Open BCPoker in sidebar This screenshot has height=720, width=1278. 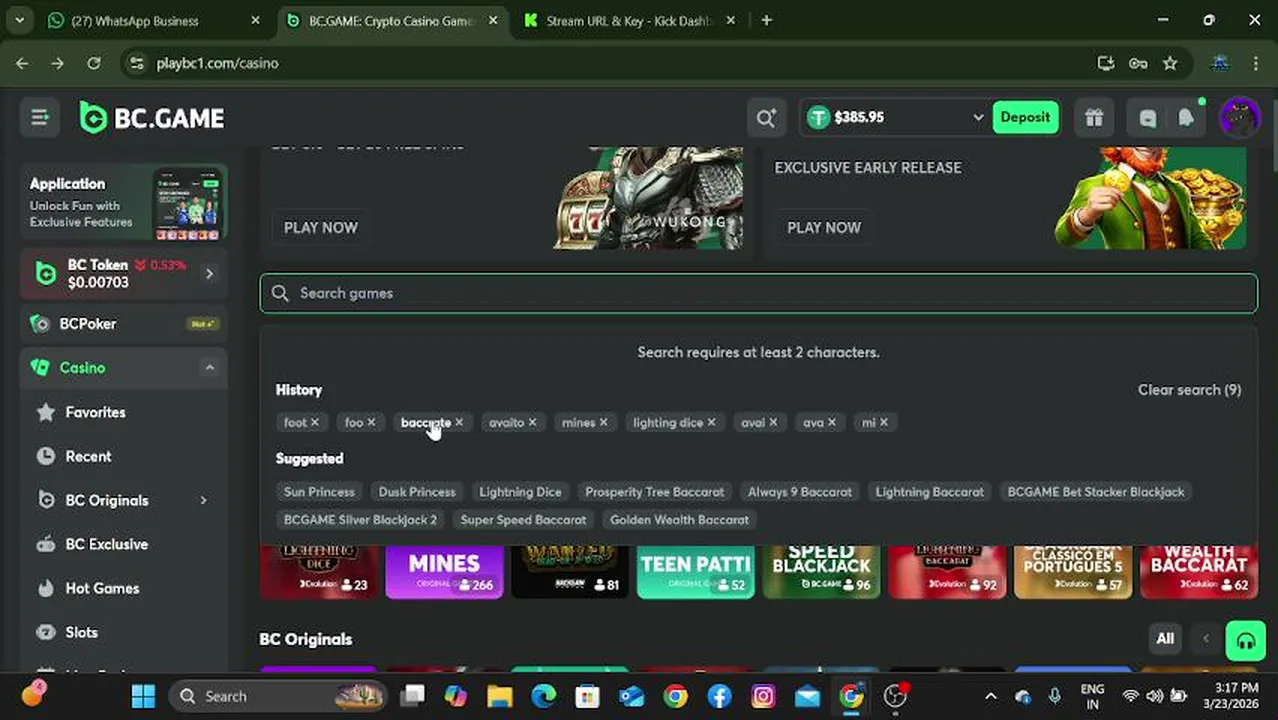pyautogui.click(x=122, y=324)
